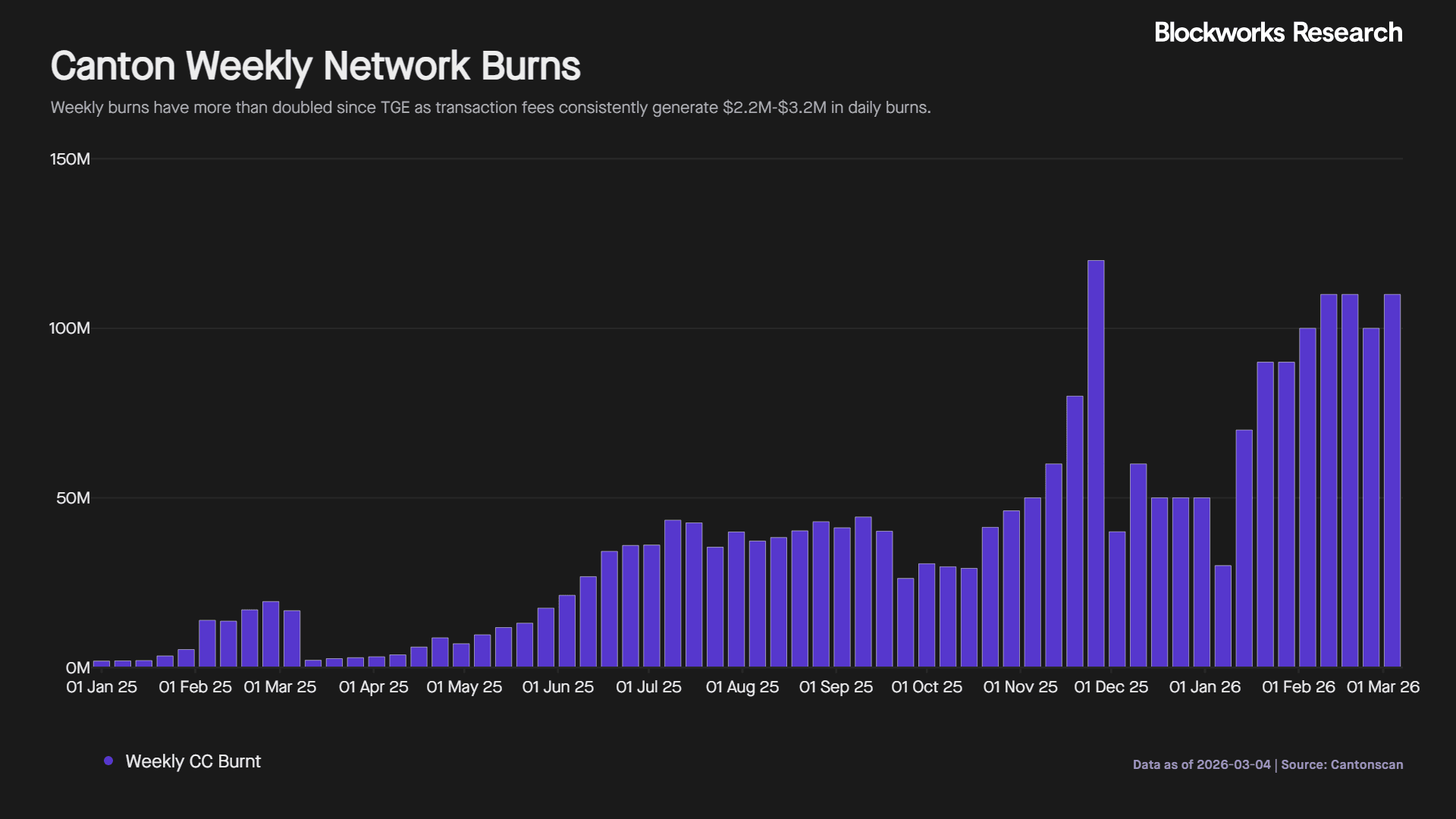Select the 01 Jan 26 axis label

pyautogui.click(x=1205, y=687)
